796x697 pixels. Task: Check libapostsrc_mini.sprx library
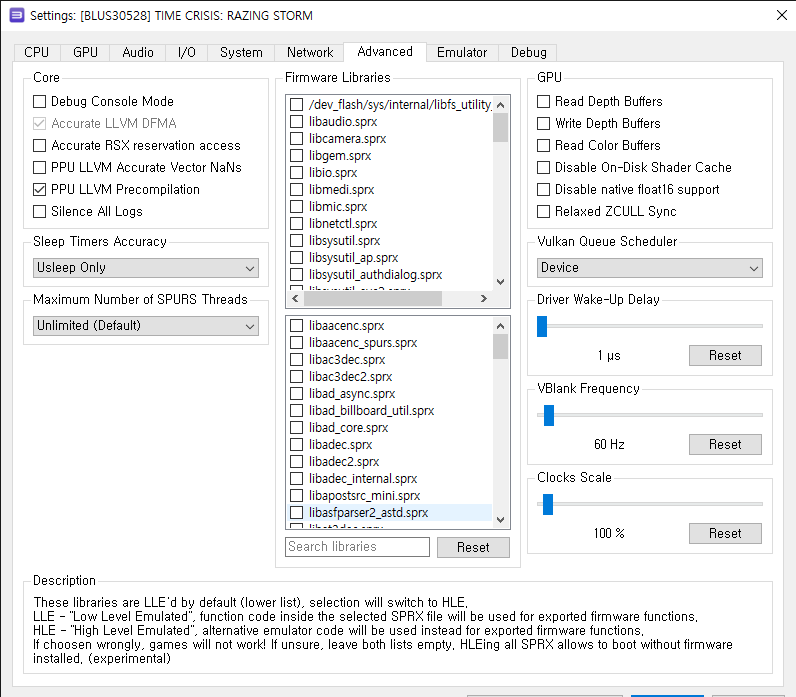(x=296, y=495)
